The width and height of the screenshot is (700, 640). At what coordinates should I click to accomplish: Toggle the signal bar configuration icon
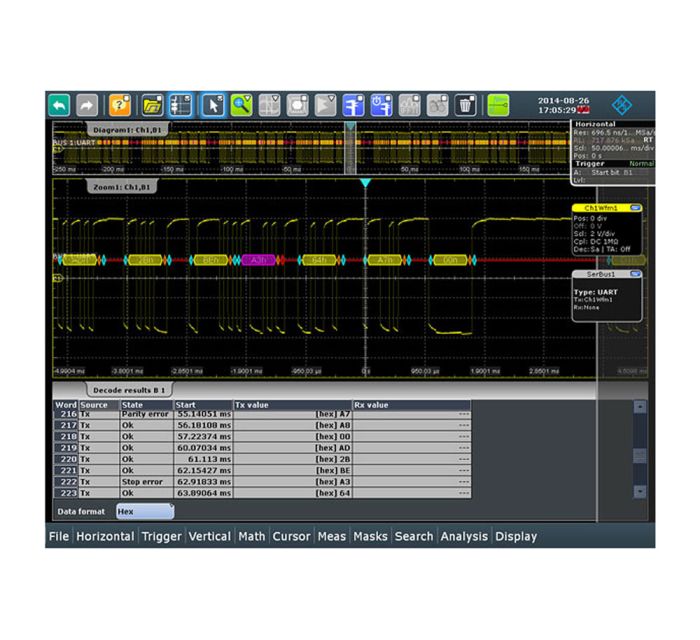coord(180,106)
